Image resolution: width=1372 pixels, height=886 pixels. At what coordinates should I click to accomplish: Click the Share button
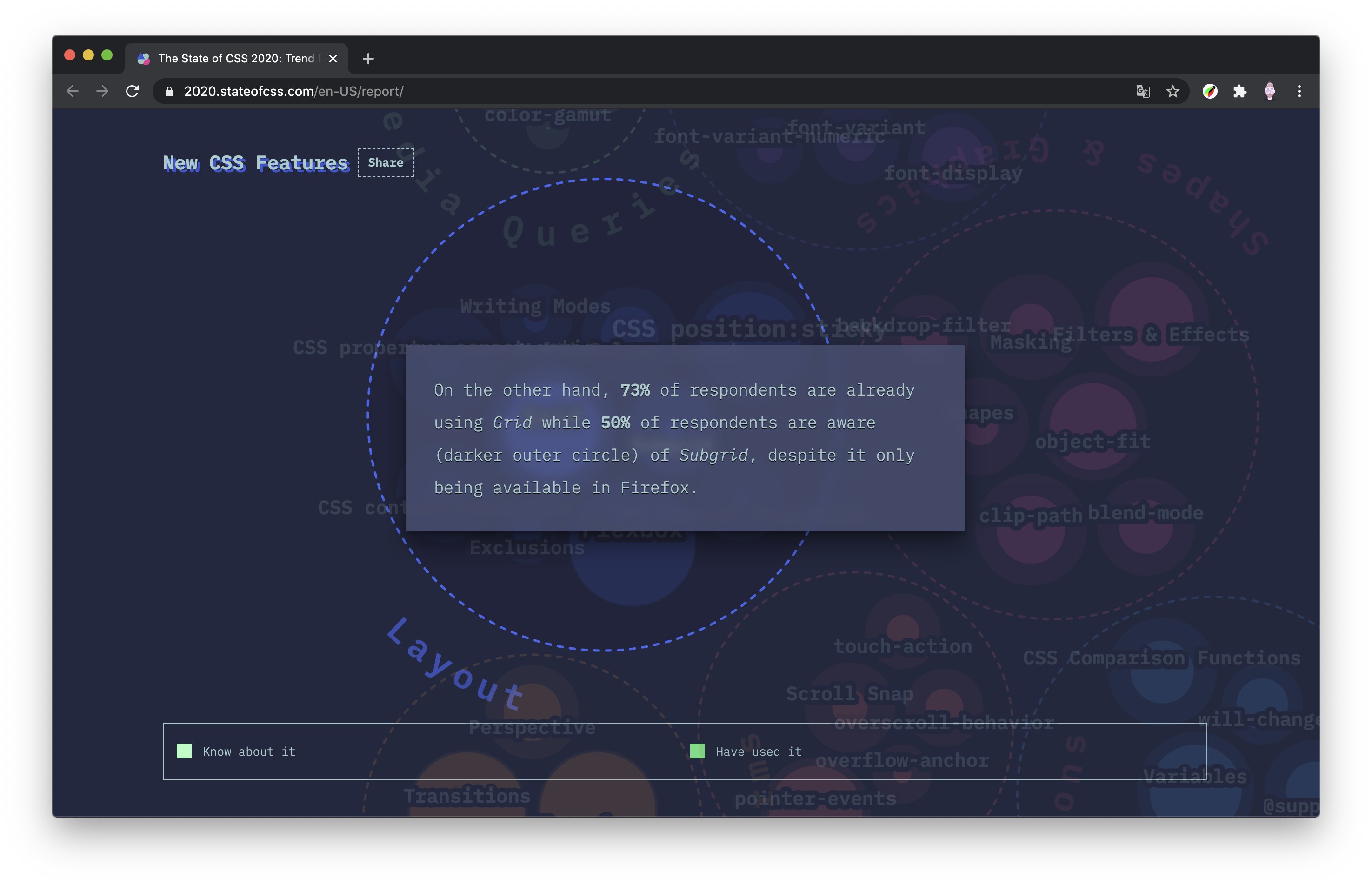[x=385, y=162]
